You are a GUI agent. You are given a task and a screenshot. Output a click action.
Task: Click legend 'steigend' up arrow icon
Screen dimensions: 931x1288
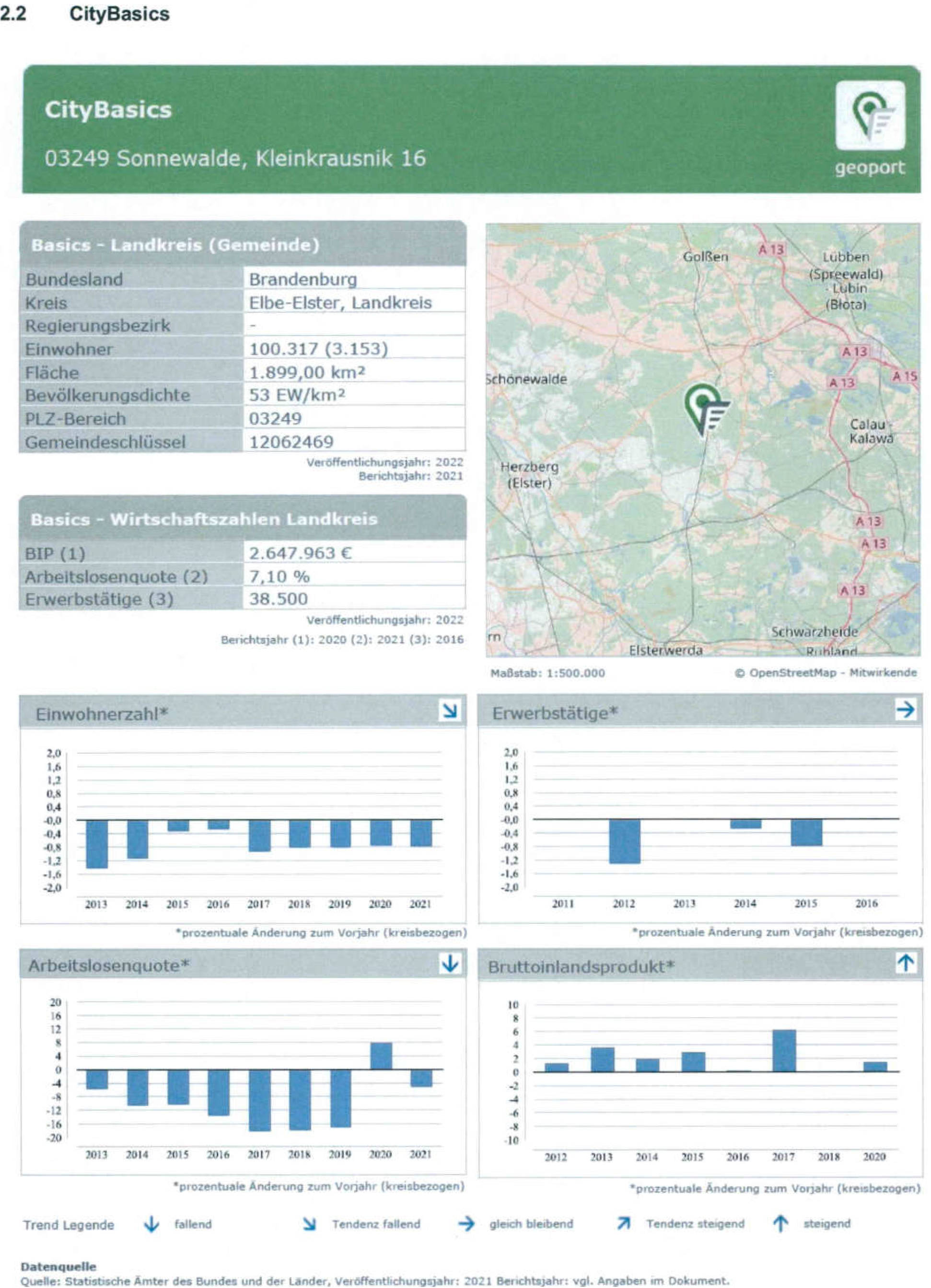781,1224
